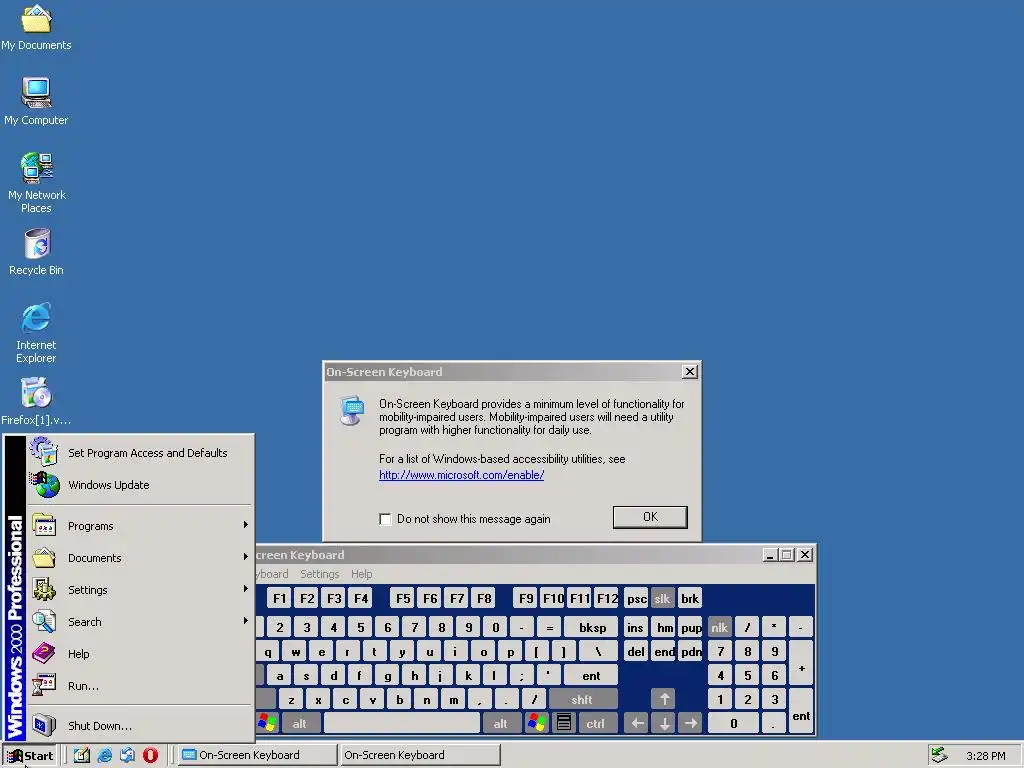Click the del key

pyautogui.click(x=635, y=651)
